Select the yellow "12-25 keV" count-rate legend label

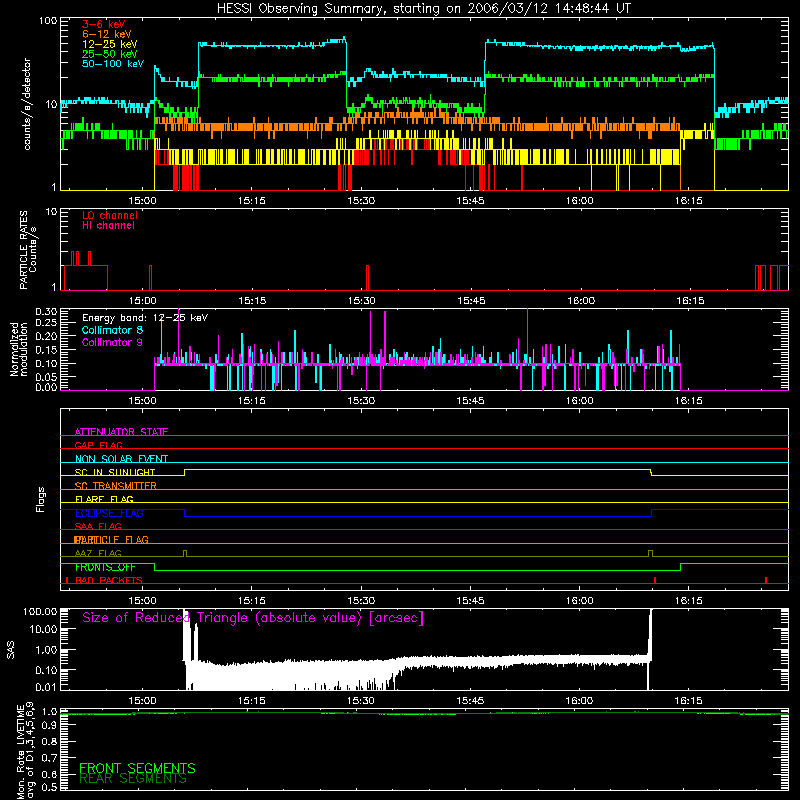110,44
